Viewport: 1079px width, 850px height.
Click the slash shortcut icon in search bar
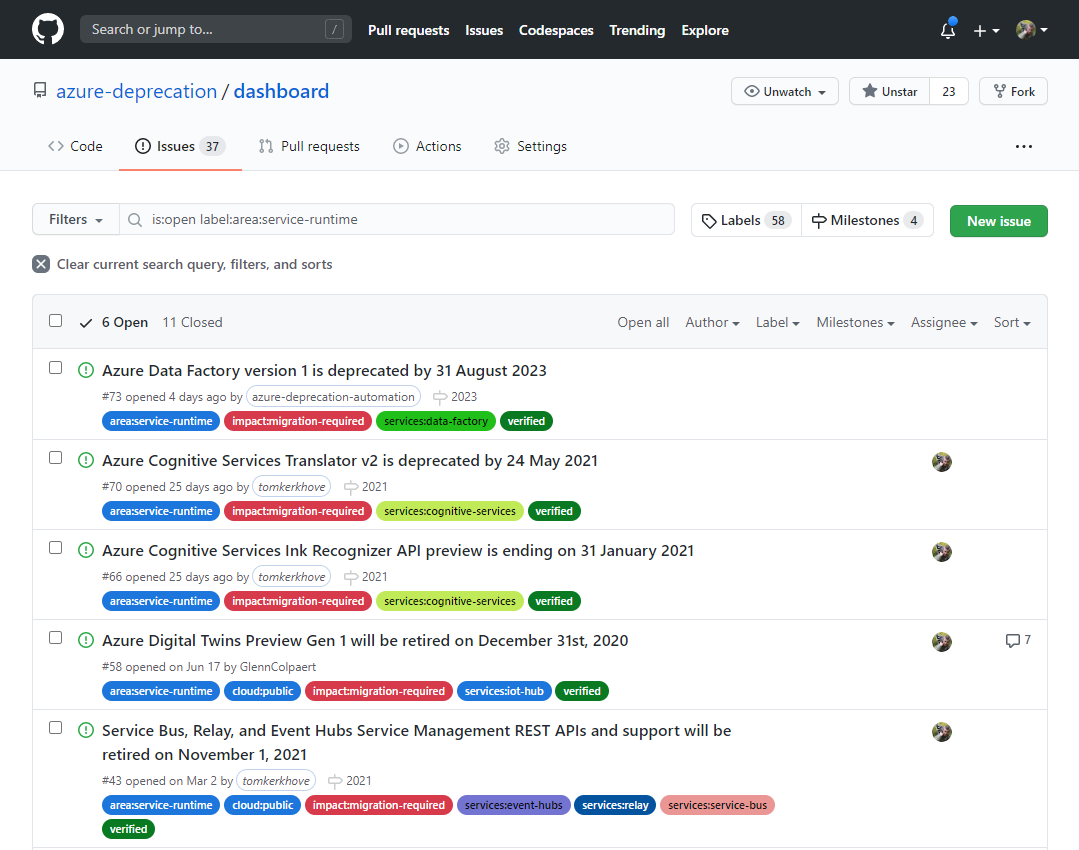pos(334,30)
